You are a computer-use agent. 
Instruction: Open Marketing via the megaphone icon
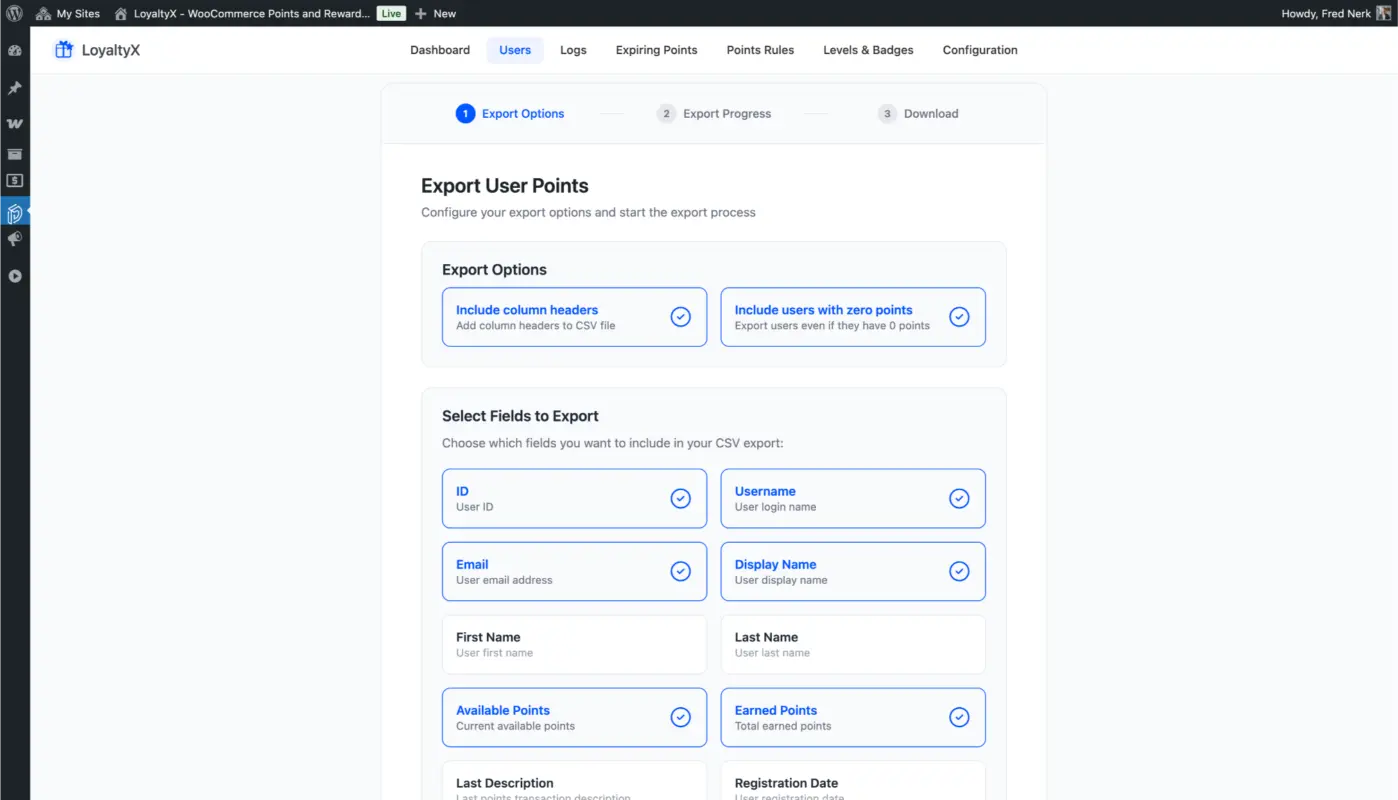click(x=14, y=239)
